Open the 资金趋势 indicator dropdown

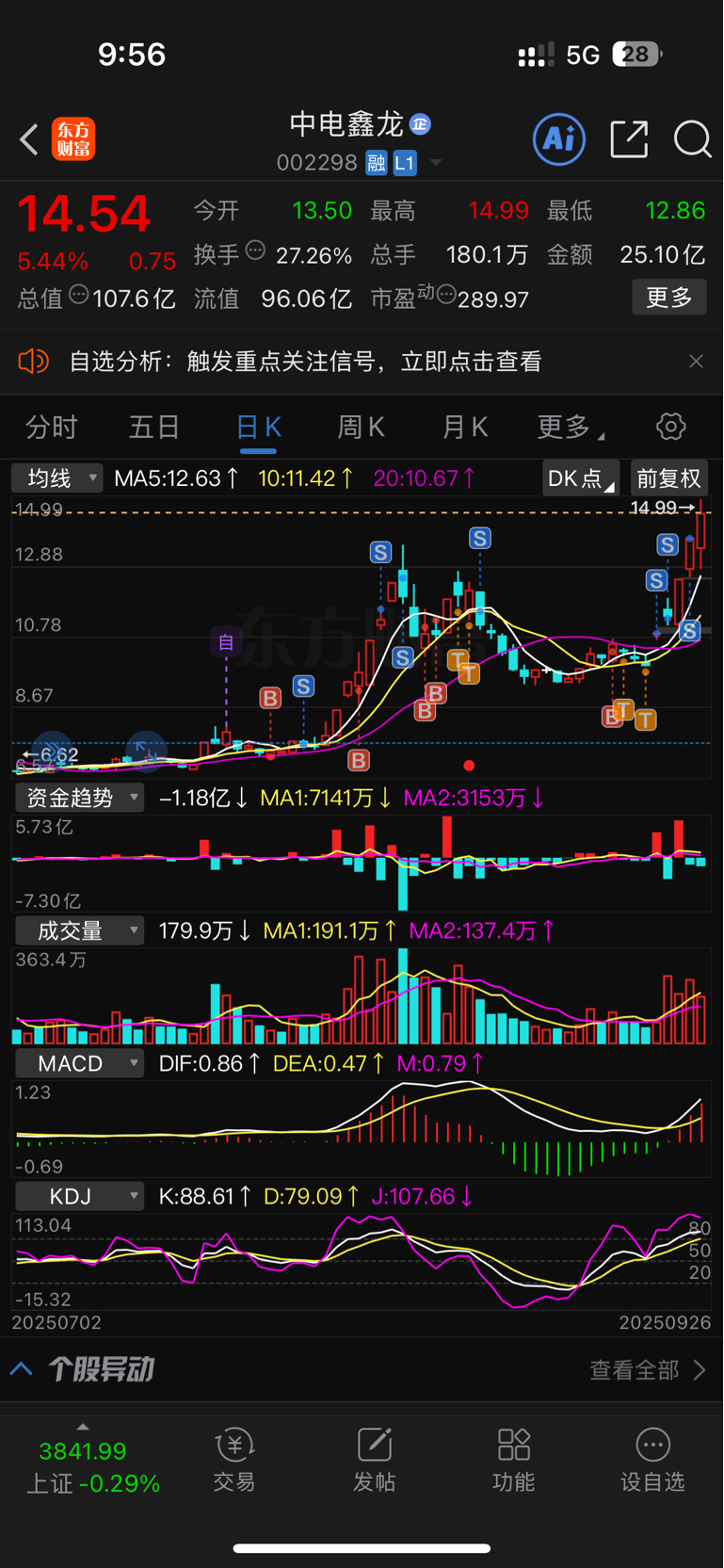[x=78, y=798]
